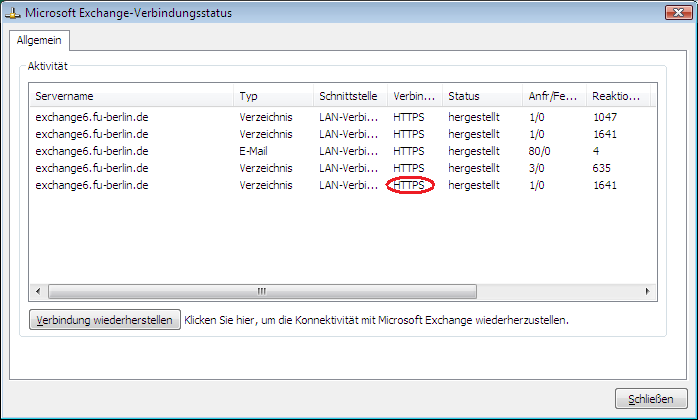698x420 pixels.
Task: Click the horizontal scrollbar right arrow
Action: 647,291
